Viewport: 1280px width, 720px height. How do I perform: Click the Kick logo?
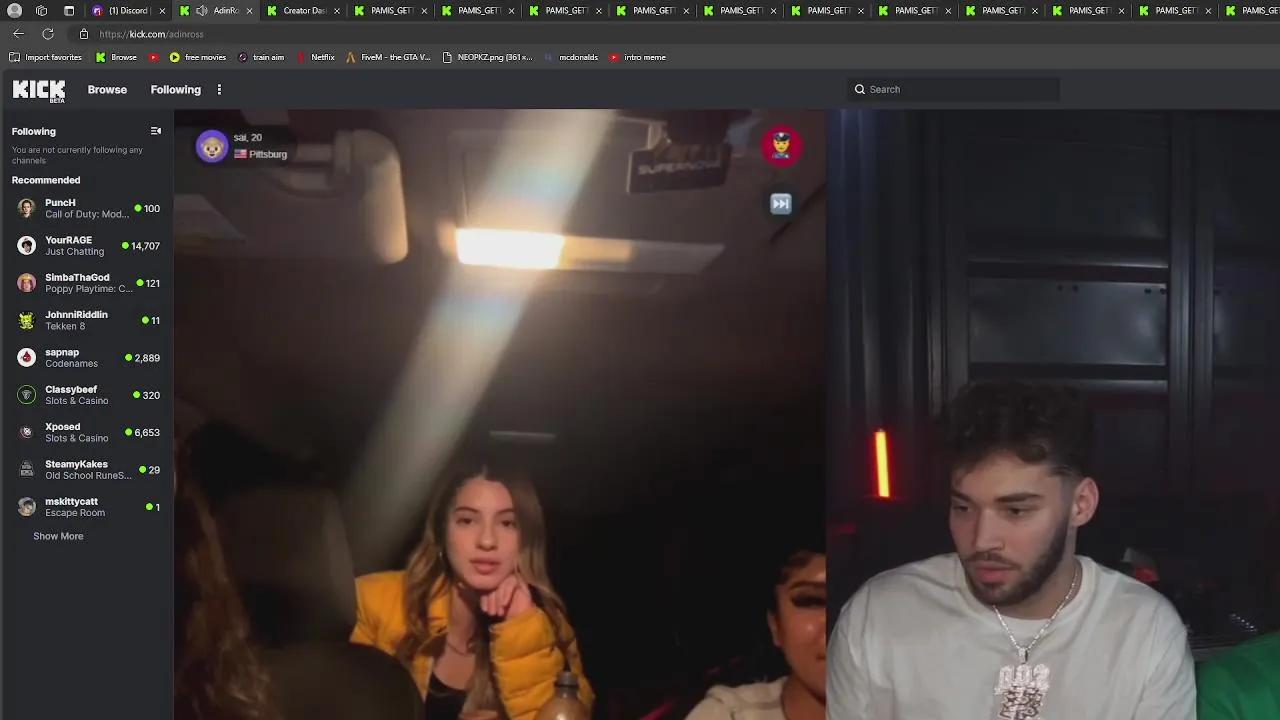(x=37, y=89)
